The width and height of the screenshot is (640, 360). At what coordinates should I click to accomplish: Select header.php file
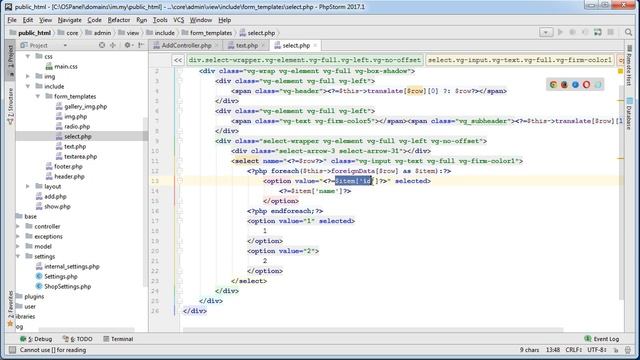[x=65, y=177]
